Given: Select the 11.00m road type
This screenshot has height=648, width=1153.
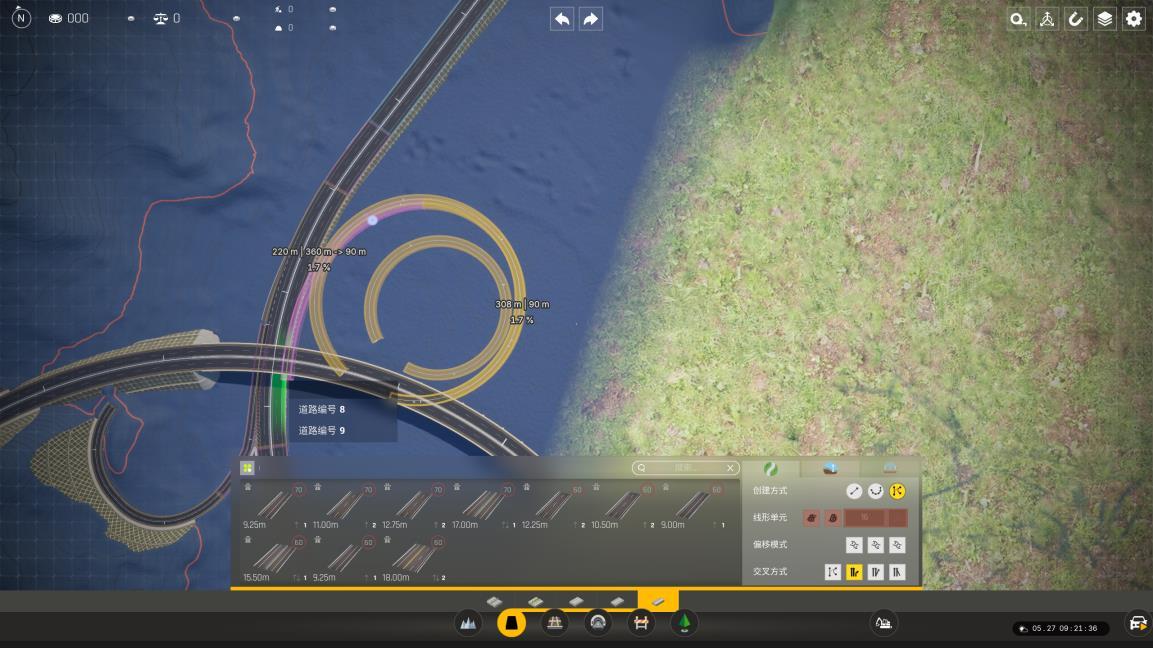Looking at the screenshot, I should point(344,506).
